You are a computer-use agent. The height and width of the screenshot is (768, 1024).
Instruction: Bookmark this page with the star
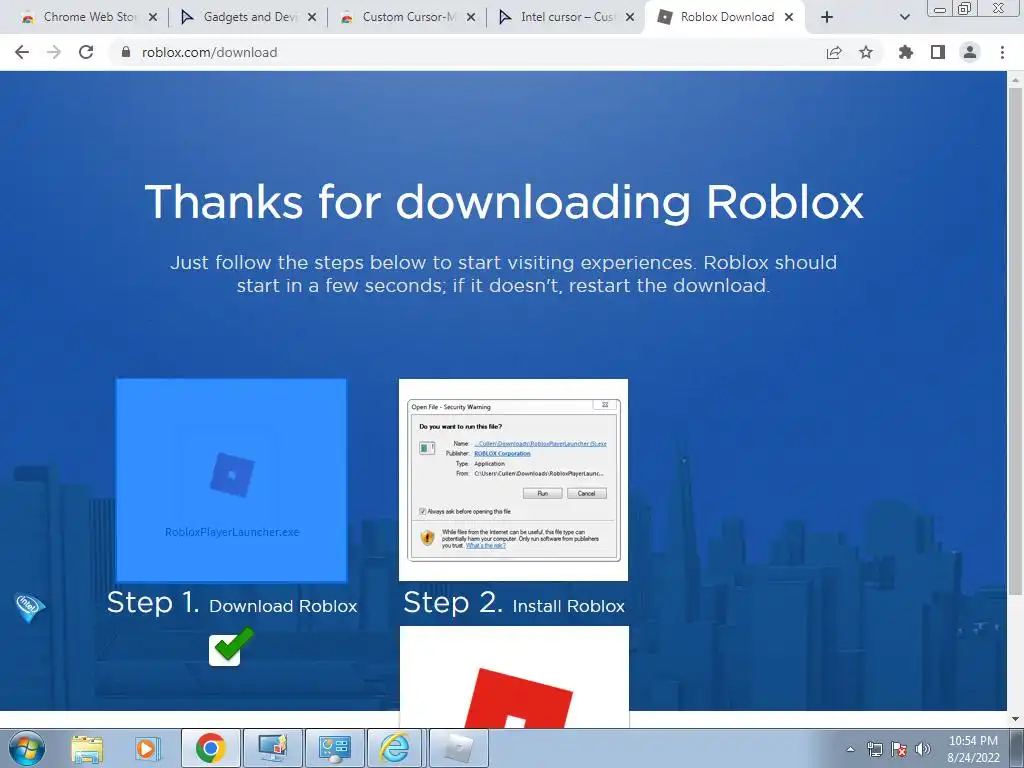(x=866, y=52)
